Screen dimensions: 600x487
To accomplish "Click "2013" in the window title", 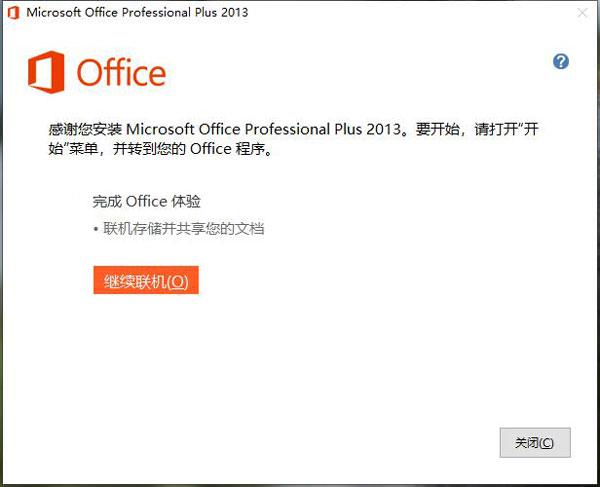I will click(234, 12).
